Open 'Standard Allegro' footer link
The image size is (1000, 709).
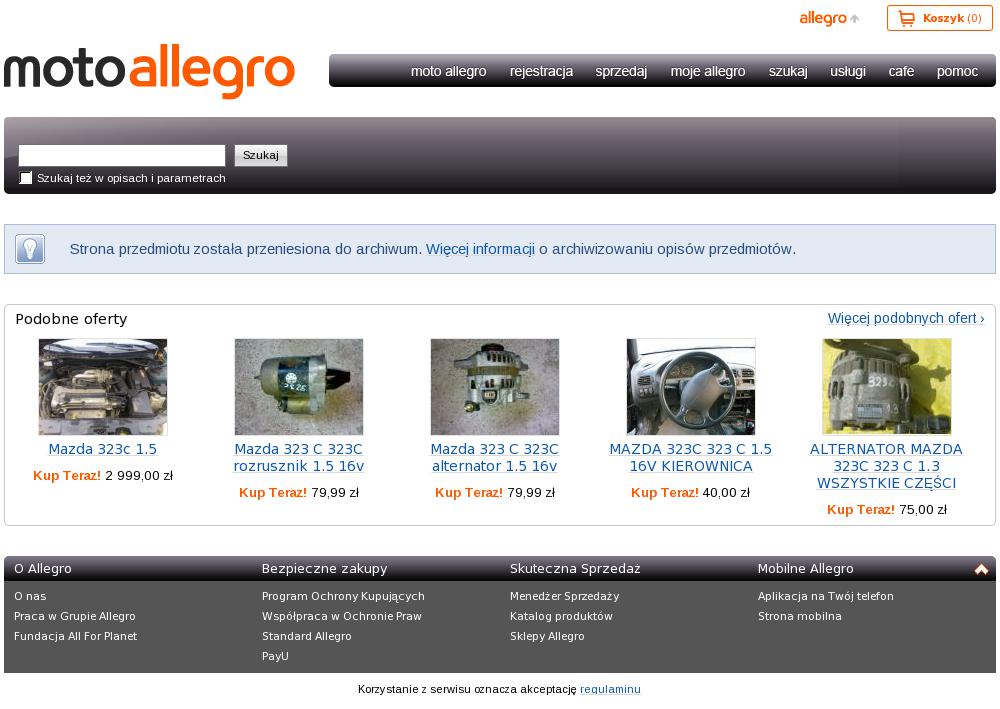tap(307, 636)
